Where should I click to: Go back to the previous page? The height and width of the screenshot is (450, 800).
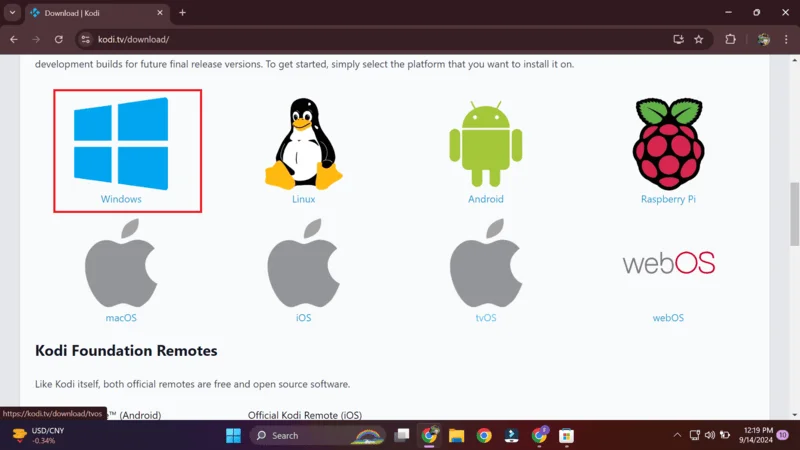click(14, 39)
